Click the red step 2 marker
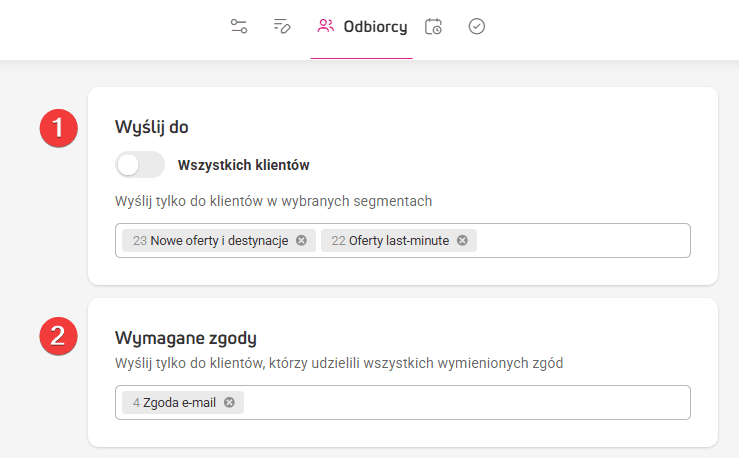Screen dimensions: 739x458 coord(58,336)
